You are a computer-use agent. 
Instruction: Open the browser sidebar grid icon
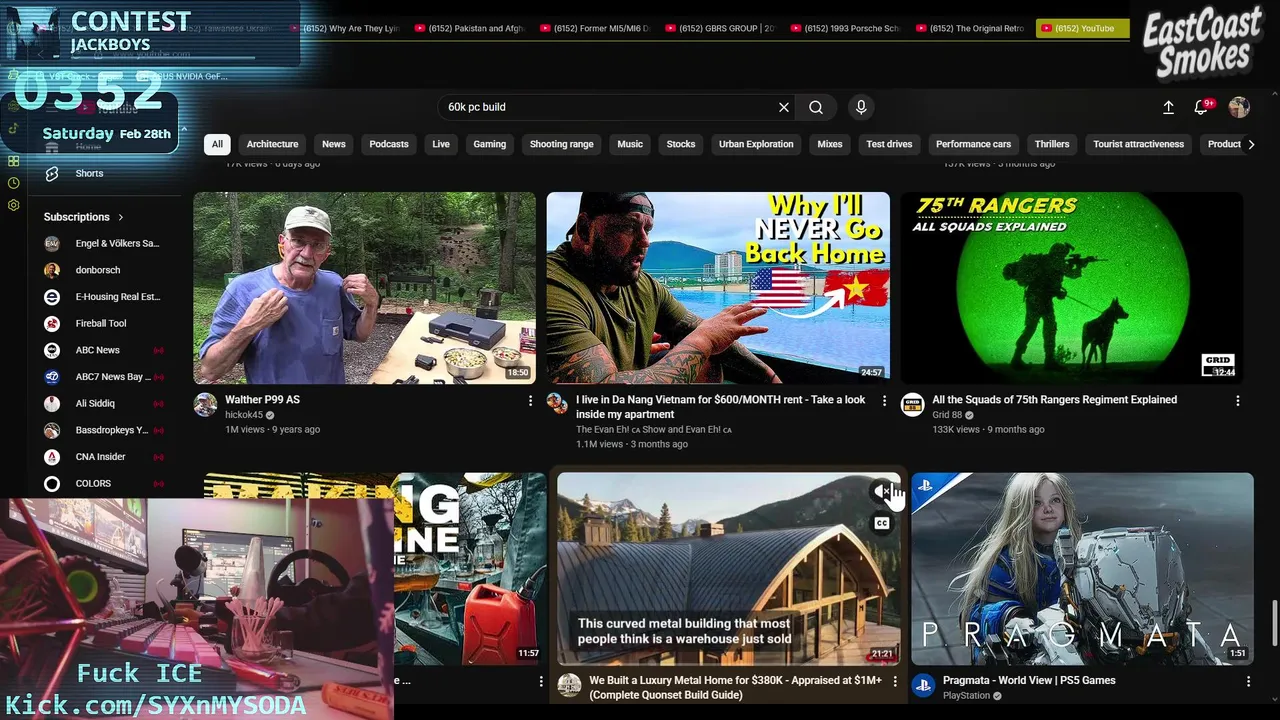point(13,160)
